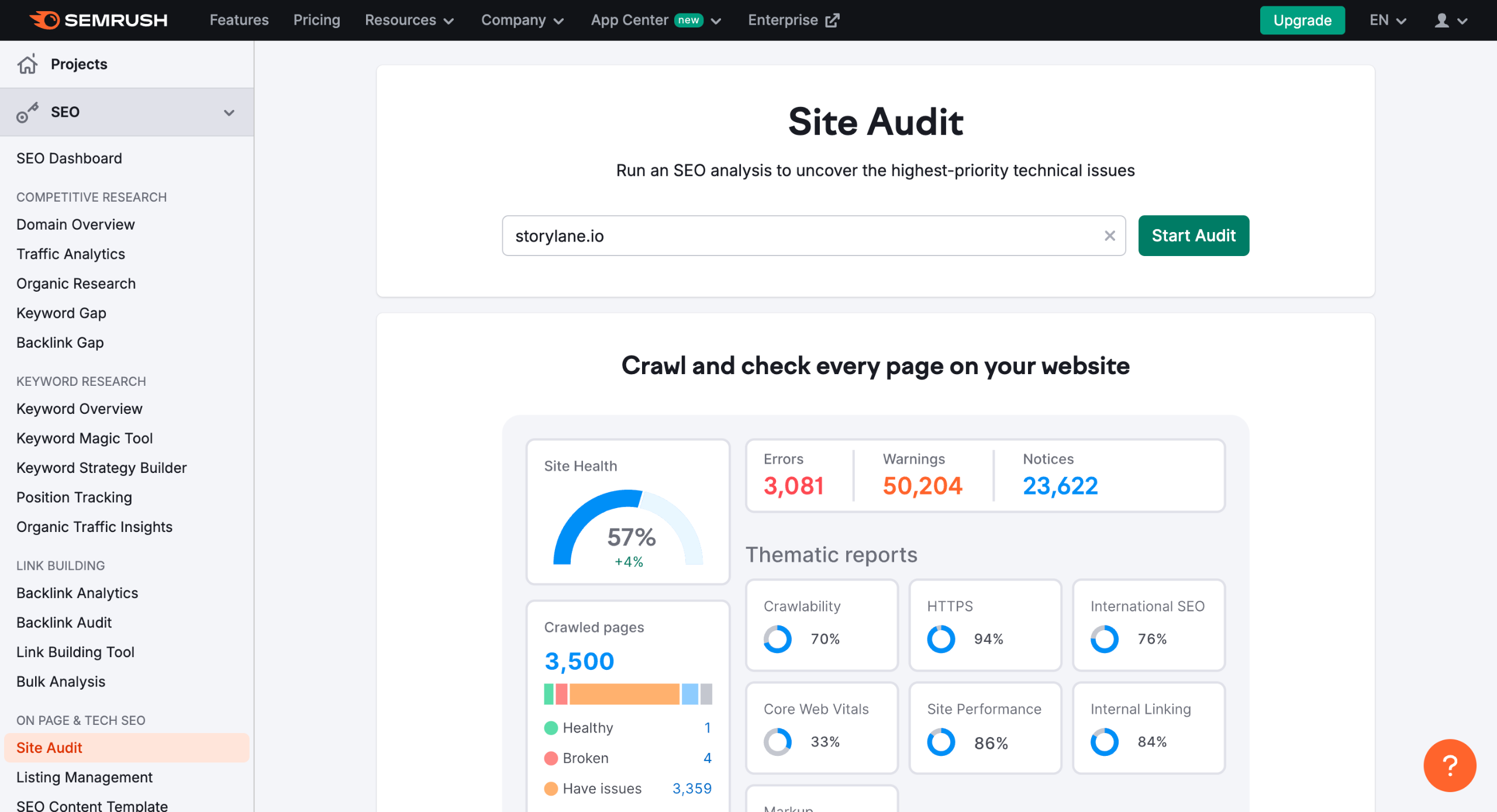1497x812 pixels.
Task: Click the green Upgrade button
Action: (x=1302, y=20)
